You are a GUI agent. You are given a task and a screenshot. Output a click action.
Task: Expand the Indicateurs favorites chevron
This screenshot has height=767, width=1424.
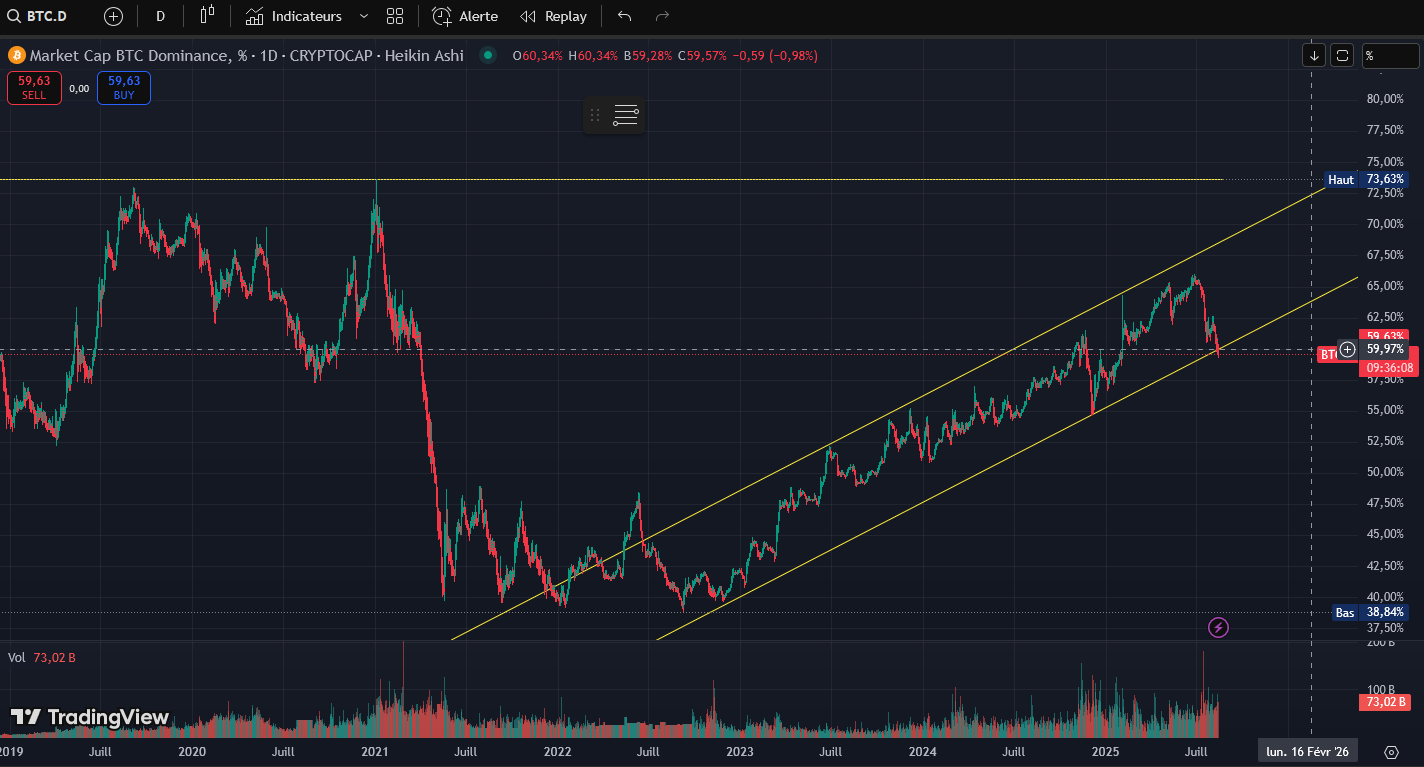coord(364,16)
